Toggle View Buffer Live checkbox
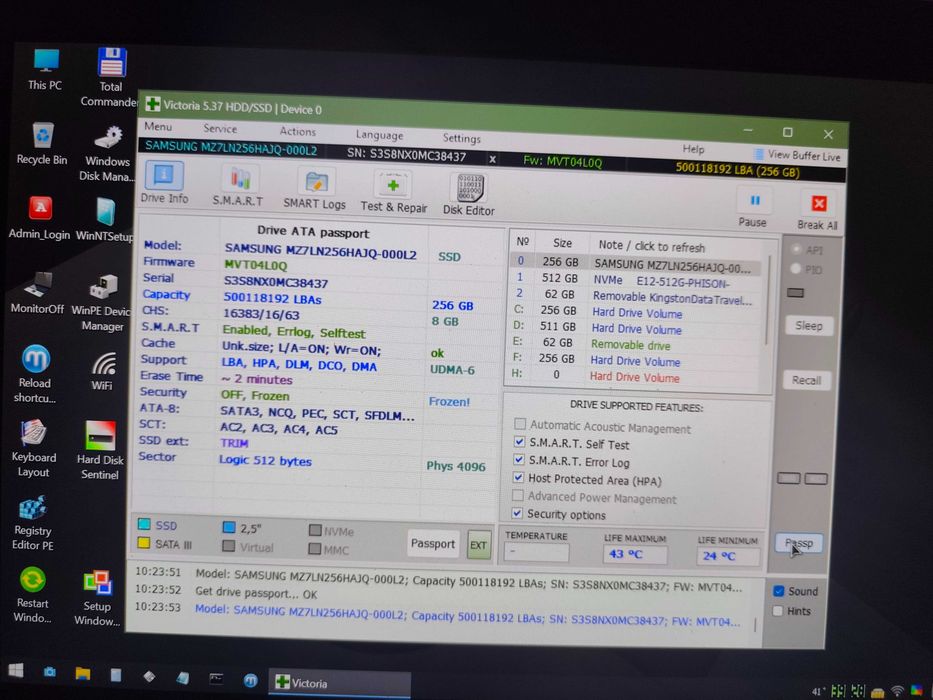The image size is (933, 700). click(758, 154)
